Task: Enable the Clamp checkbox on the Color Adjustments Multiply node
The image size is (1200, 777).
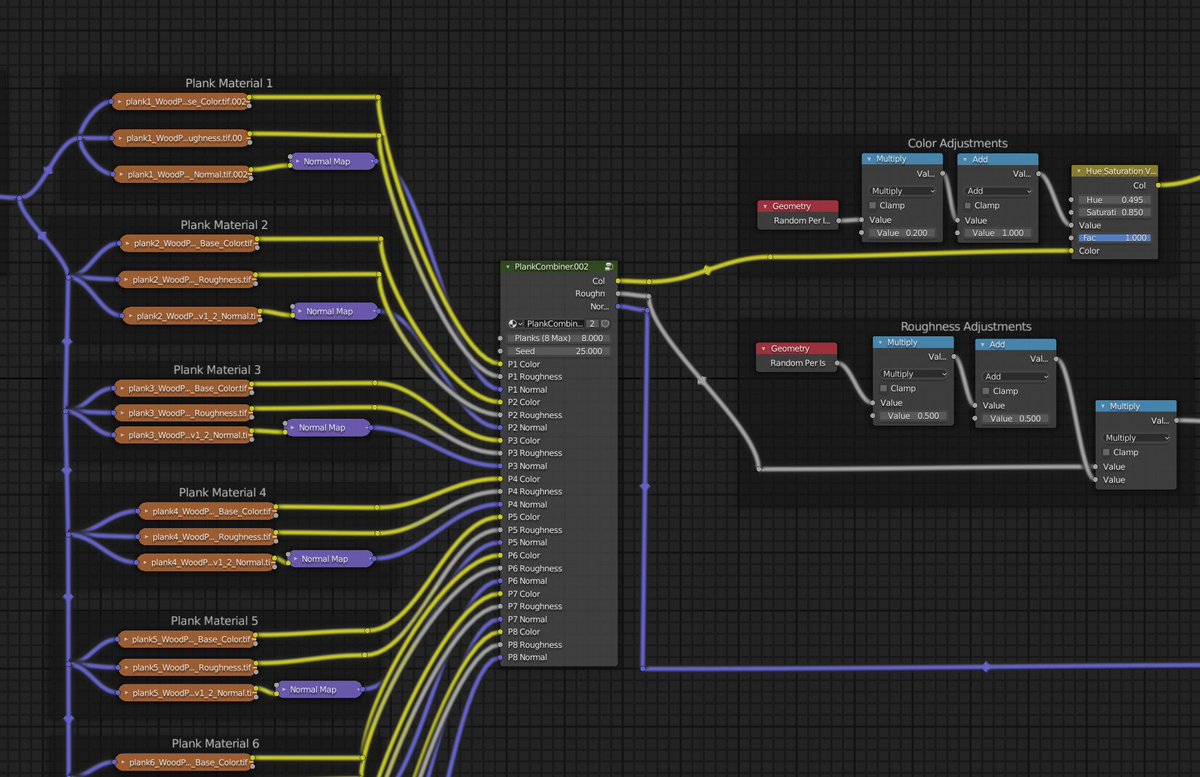Action: tap(873, 205)
